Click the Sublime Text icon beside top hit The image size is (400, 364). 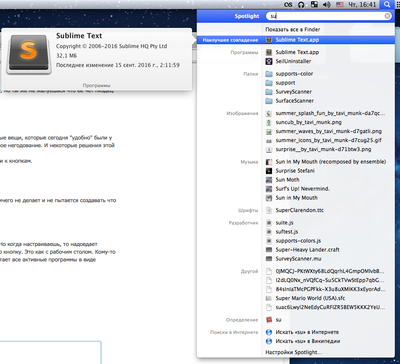(x=269, y=40)
